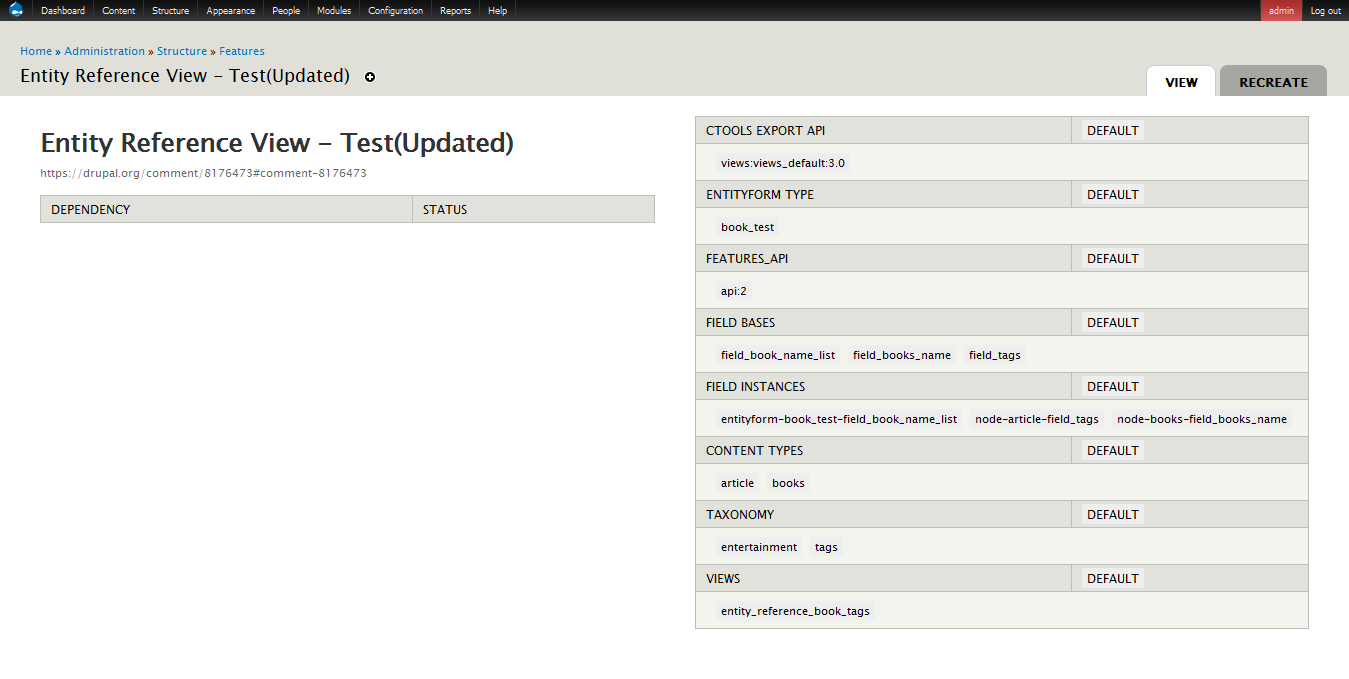1349x679 pixels.
Task: Navigate to the Modules menu
Action: click(334, 11)
